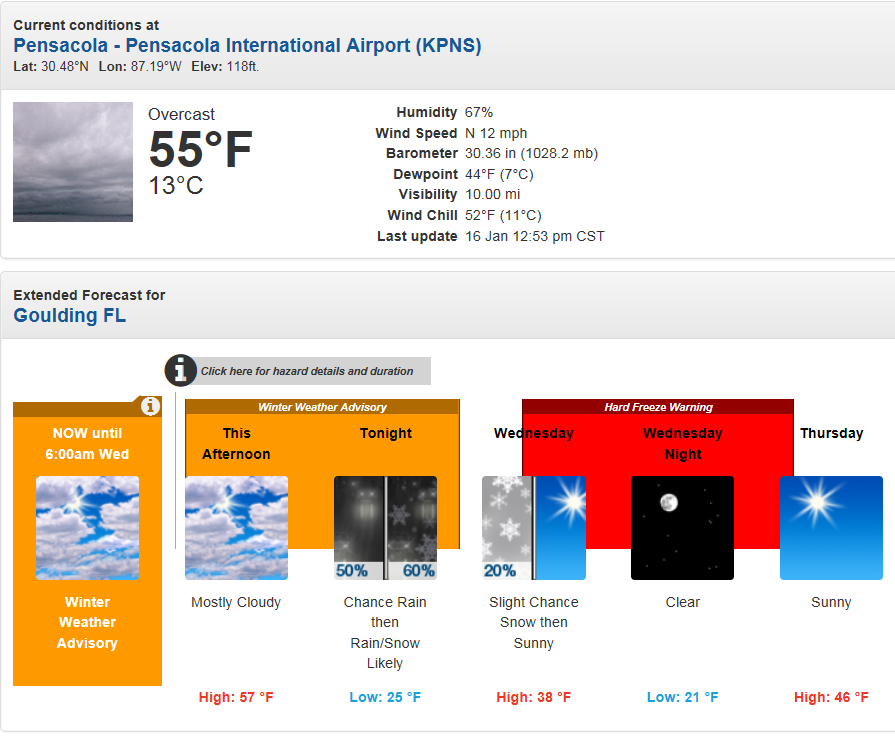Click the 'Low: 25 °F' temperature text
895x737 pixels.
385,697
